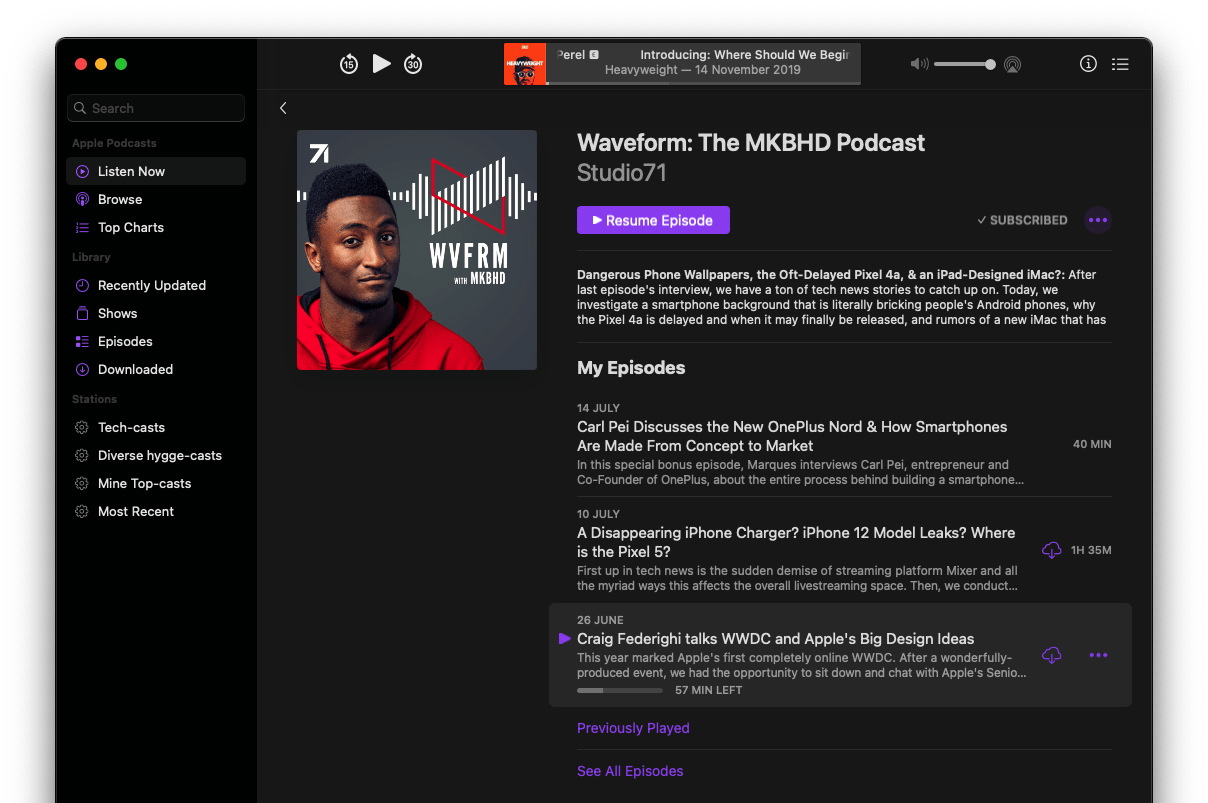
Task: Click the Browse podcast icon
Action: point(82,200)
